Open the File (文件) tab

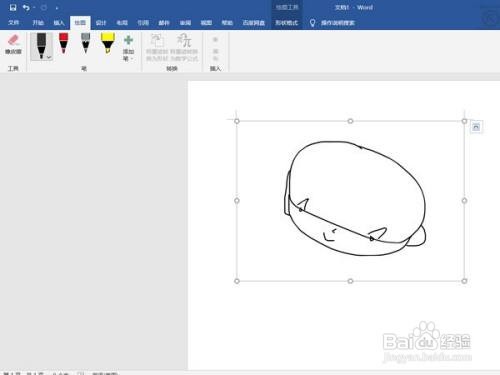(x=14, y=23)
